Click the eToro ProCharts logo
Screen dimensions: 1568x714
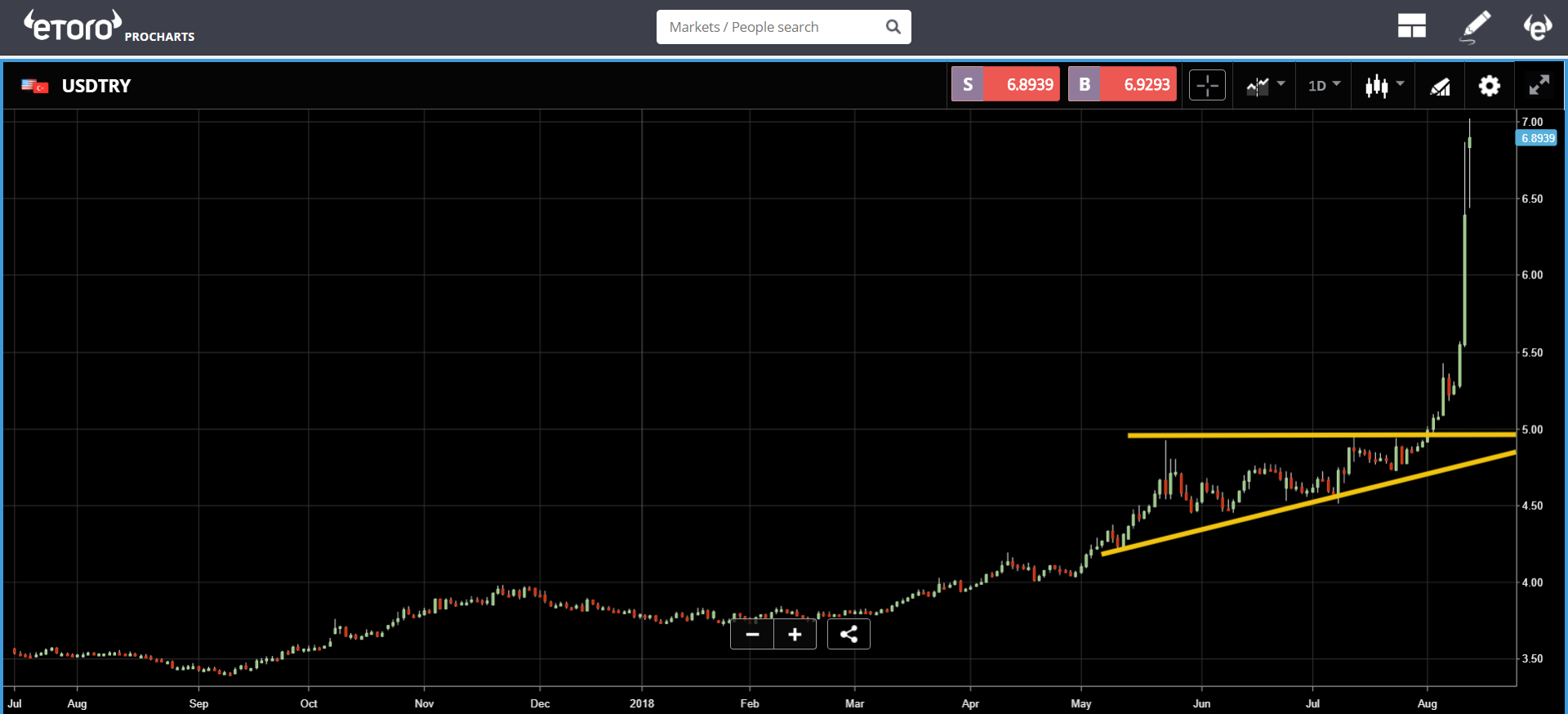point(109,26)
